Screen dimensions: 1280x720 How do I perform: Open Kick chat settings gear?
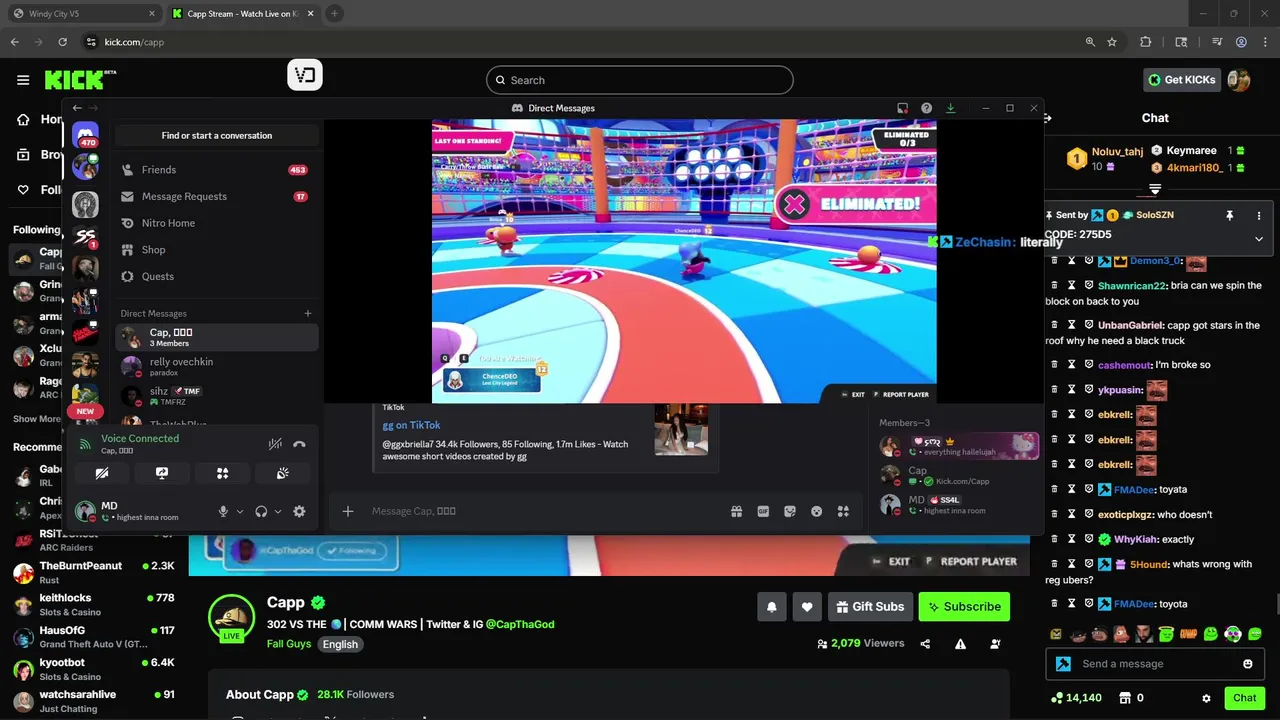1206,698
